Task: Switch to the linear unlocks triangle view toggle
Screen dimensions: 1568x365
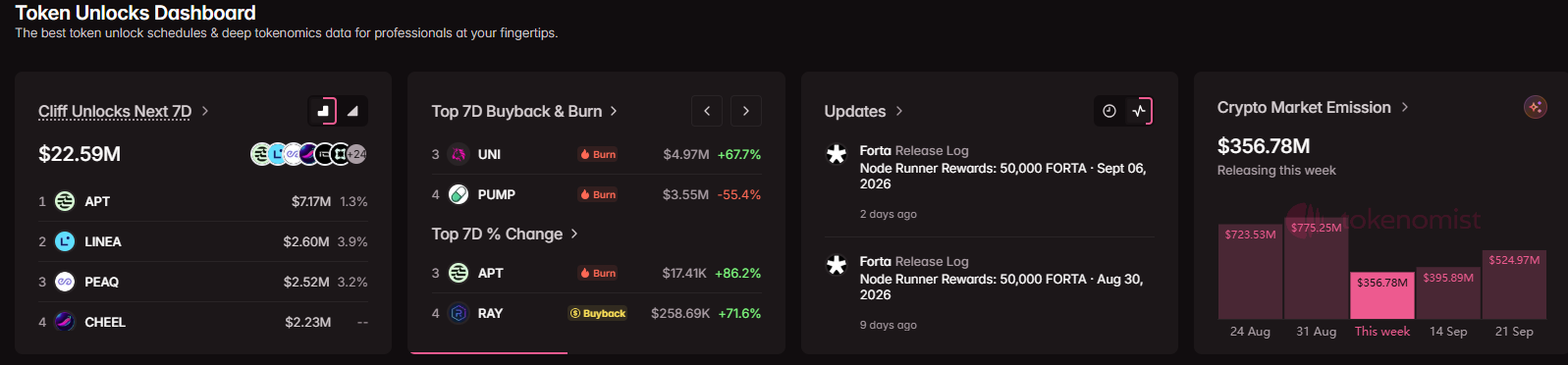Action: click(x=352, y=111)
